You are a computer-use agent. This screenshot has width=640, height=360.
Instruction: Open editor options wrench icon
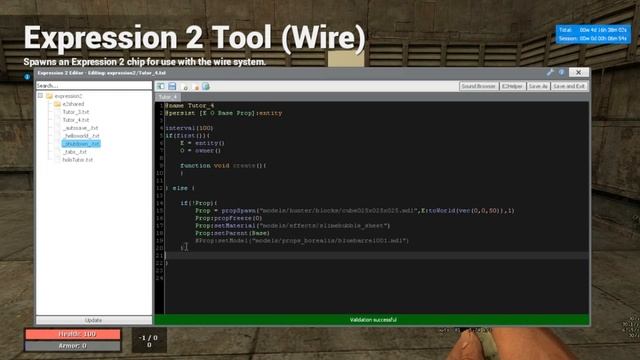coord(550,72)
